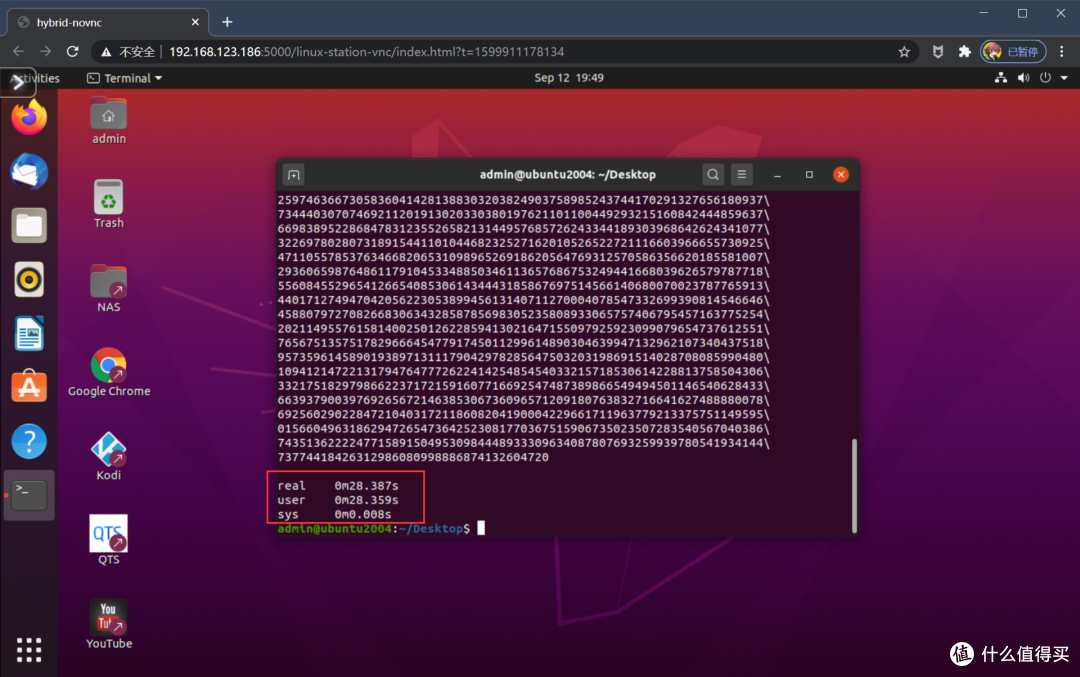Close the terminal window
Viewport: 1080px width, 677px height.
click(841, 175)
